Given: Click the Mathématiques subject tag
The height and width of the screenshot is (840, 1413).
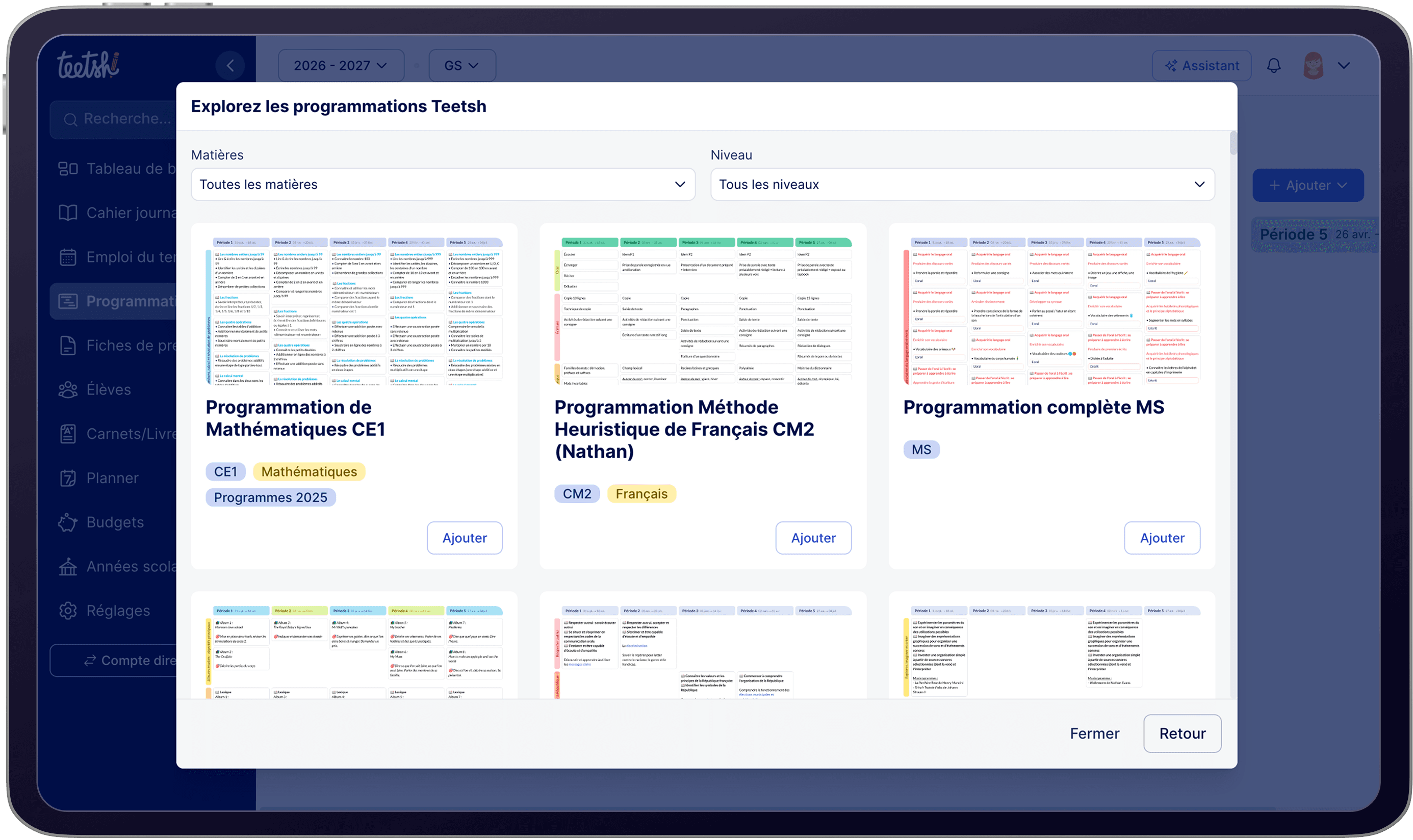Looking at the screenshot, I should (309, 471).
